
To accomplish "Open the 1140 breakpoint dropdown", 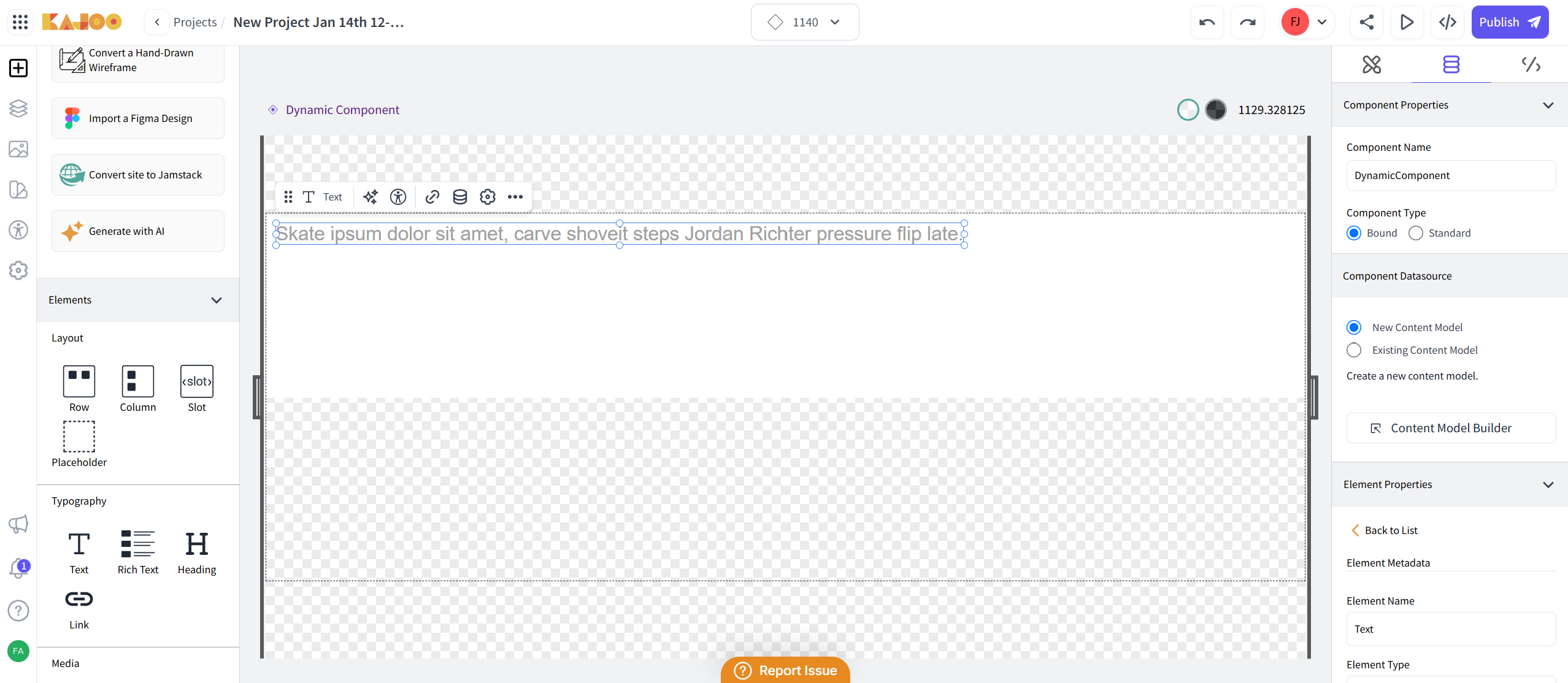I will coord(805,23).
